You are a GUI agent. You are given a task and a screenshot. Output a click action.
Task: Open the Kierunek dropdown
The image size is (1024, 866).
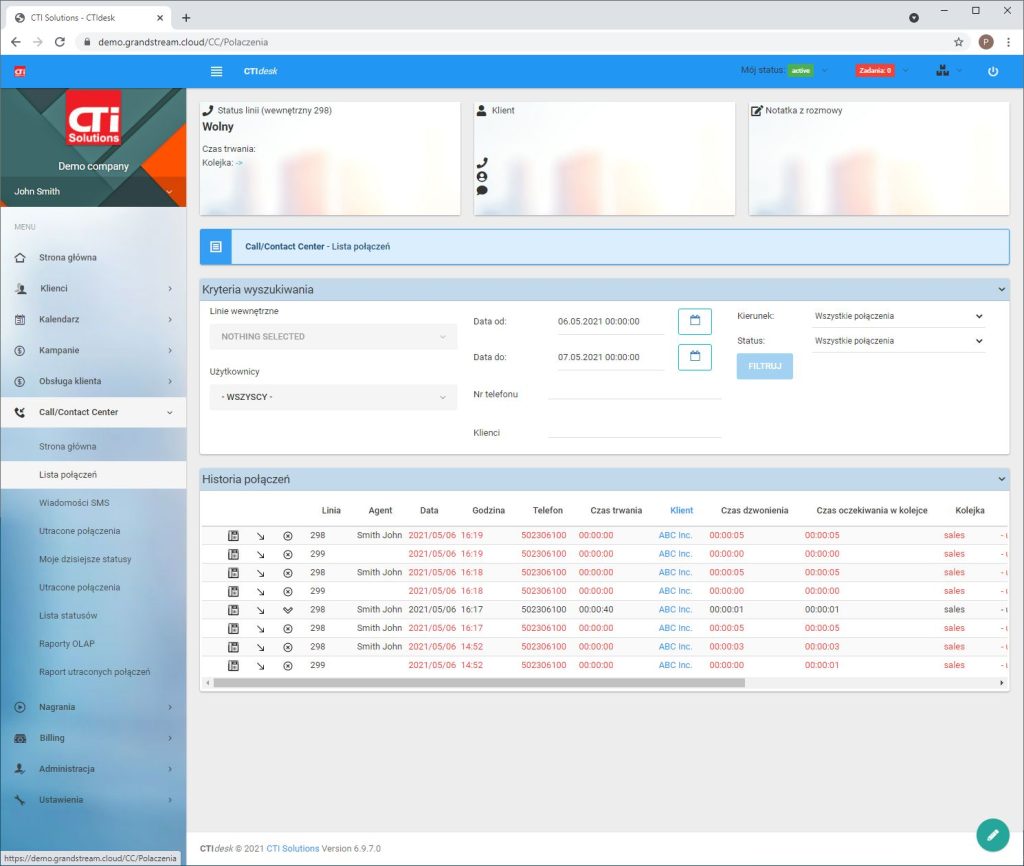[x=898, y=316]
